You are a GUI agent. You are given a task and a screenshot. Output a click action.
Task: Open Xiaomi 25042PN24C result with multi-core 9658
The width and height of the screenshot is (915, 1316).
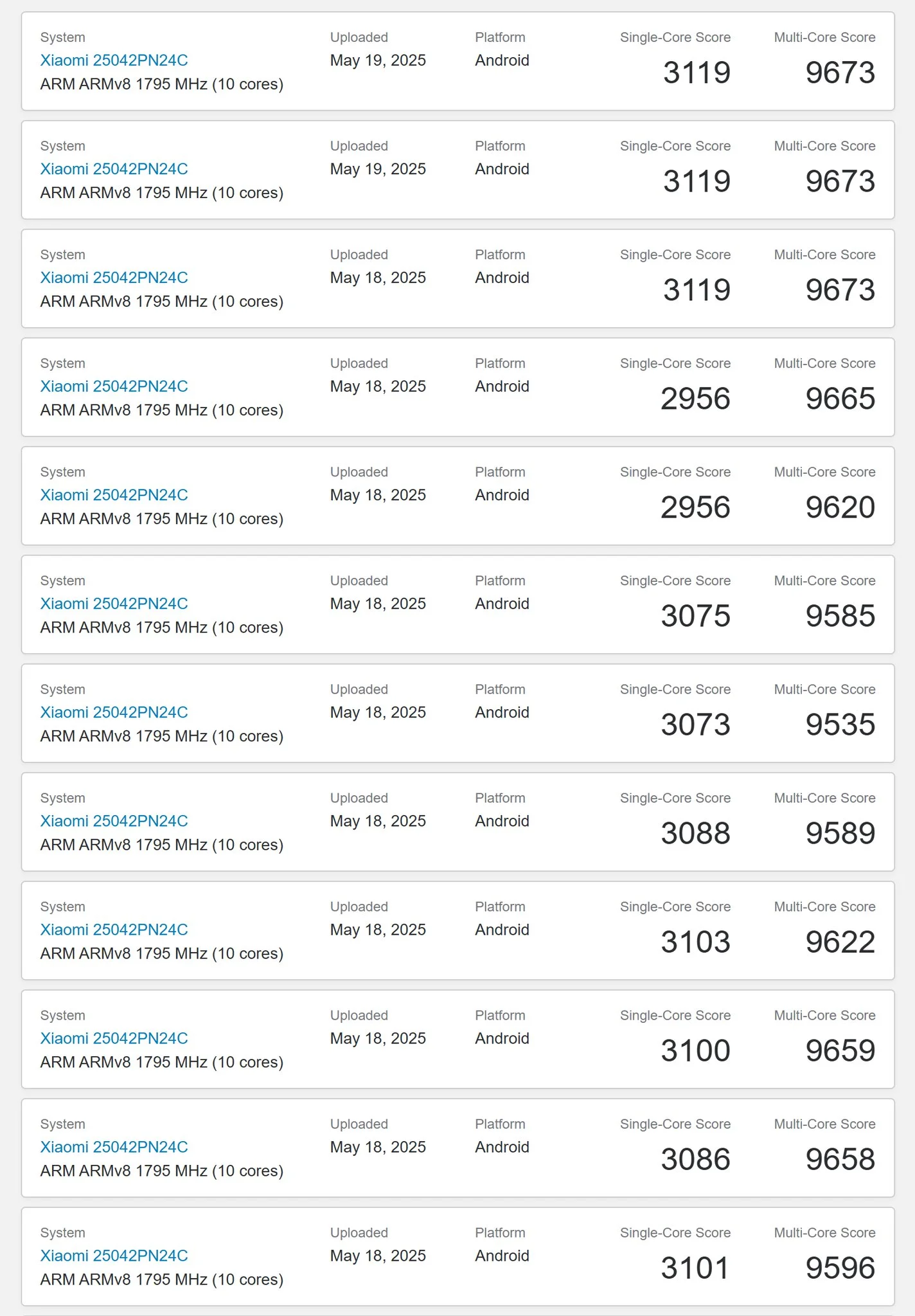(114, 1147)
